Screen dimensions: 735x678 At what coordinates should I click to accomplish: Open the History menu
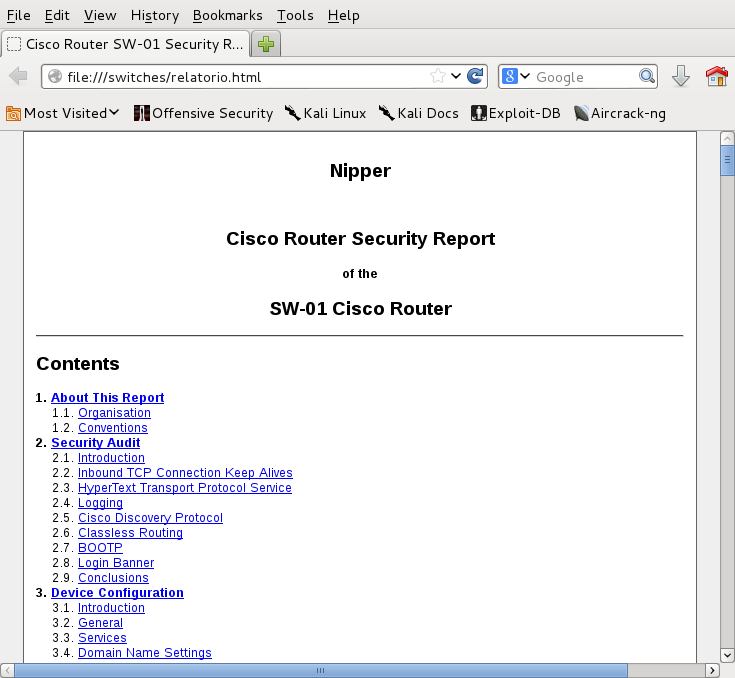pos(155,15)
